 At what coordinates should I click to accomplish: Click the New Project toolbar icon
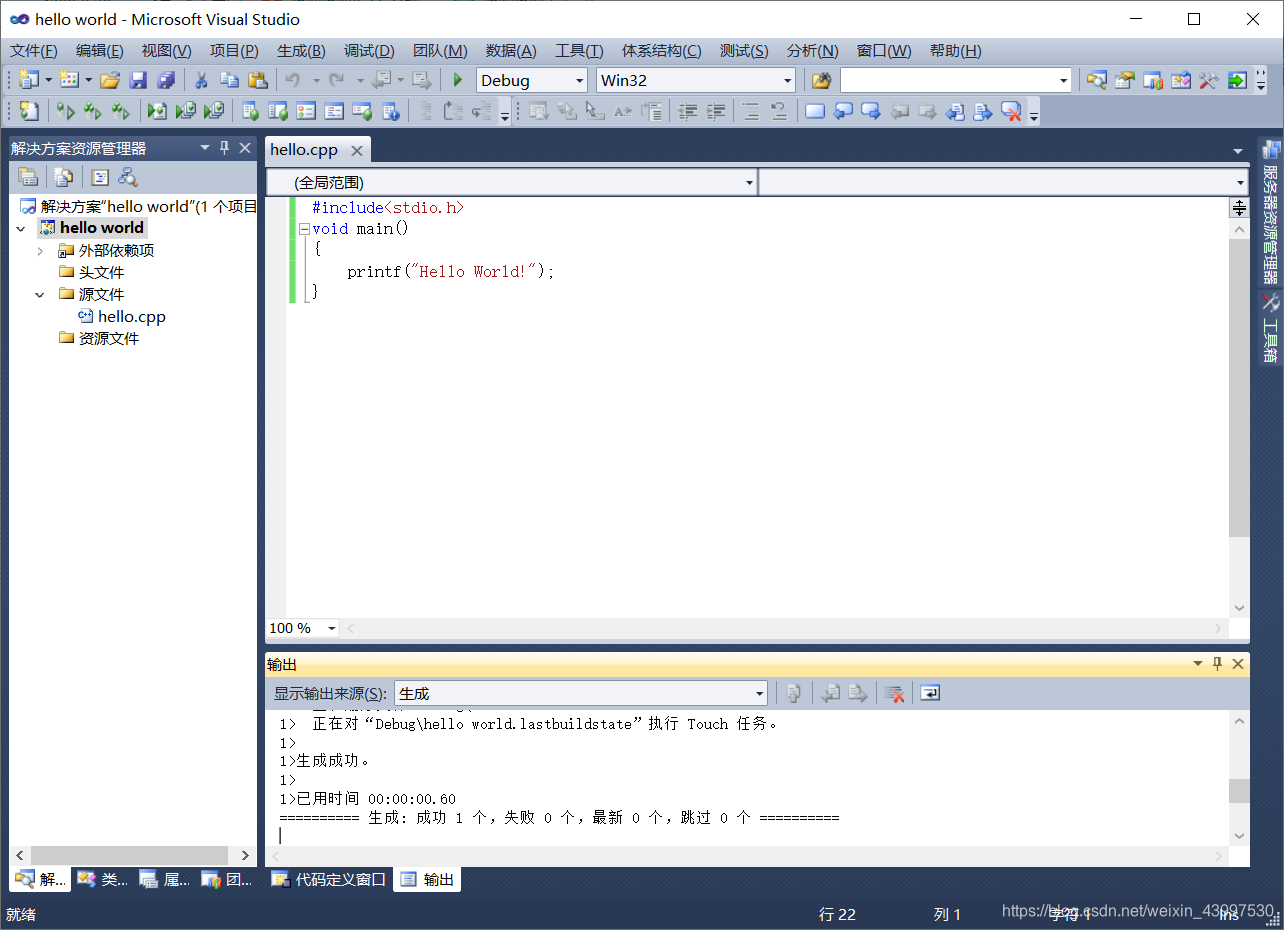29,81
